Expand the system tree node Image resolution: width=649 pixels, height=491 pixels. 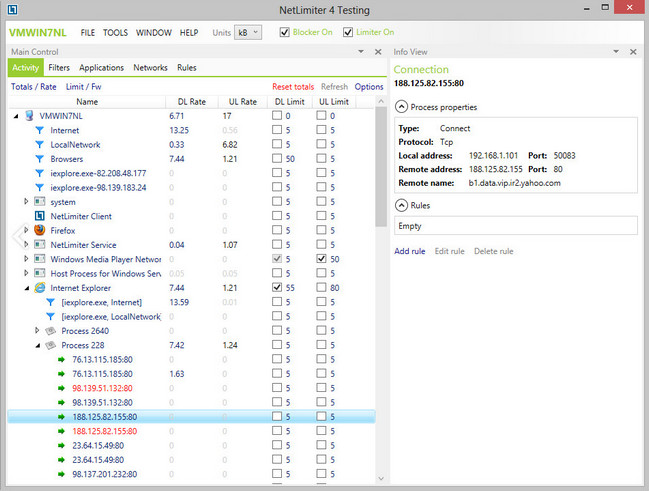point(26,201)
